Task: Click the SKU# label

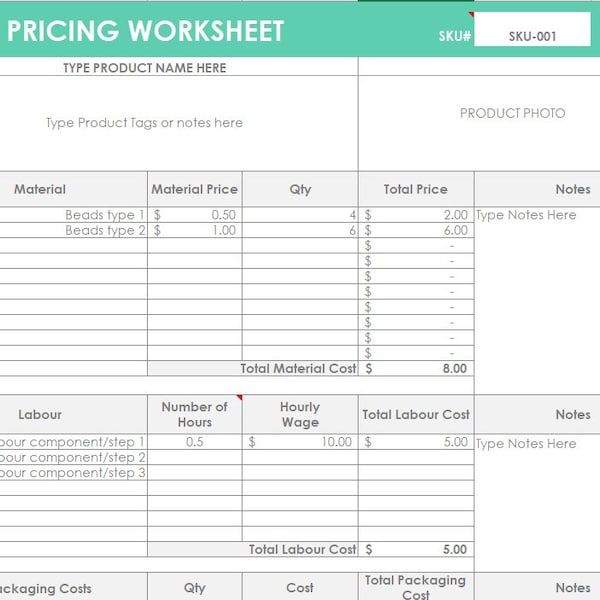Action: [455, 36]
